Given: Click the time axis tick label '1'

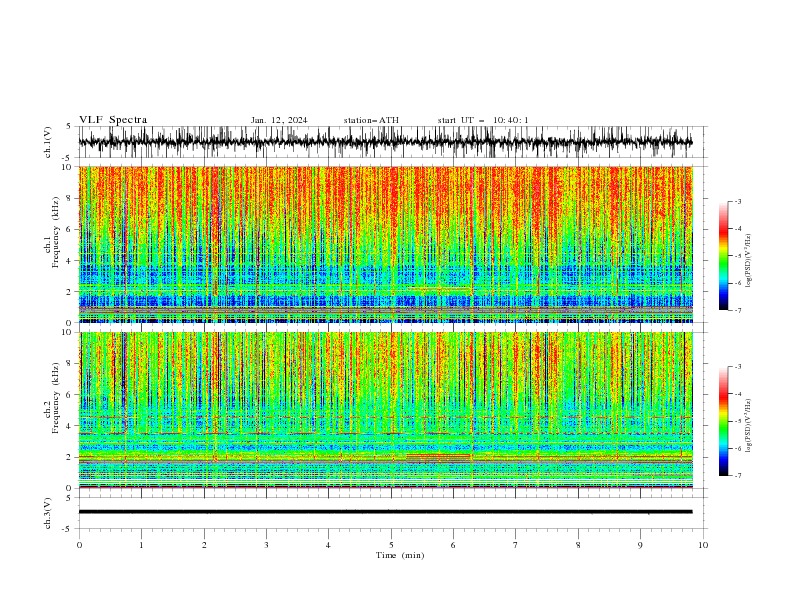Looking at the screenshot, I should pos(141,545).
